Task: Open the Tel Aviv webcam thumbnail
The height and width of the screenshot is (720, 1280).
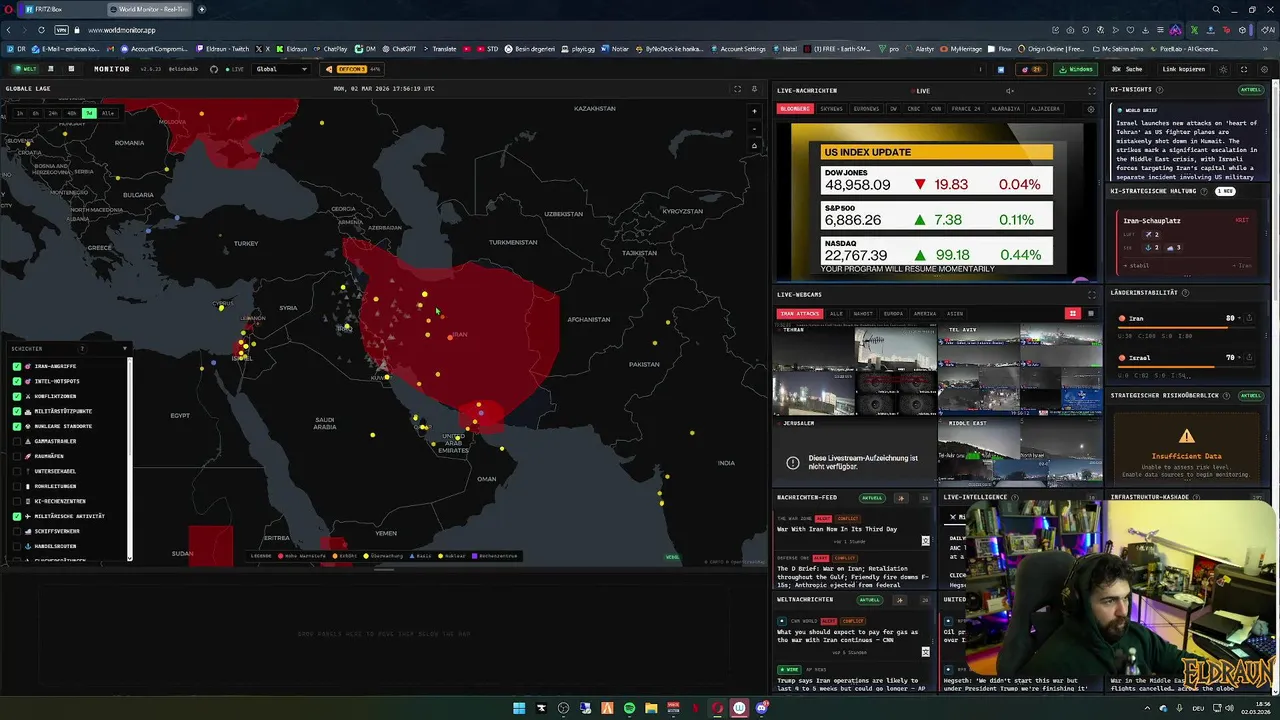Action: click(1020, 370)
